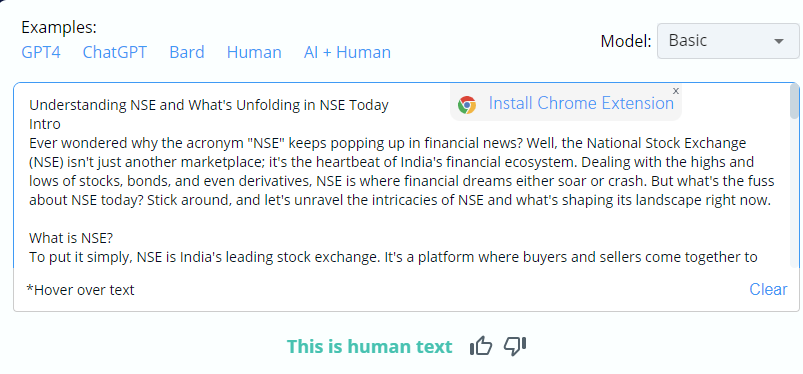Clear the text box using Clear
Viewport: 803px width, 374px height.
pyautogui.click(x=768, y=289)
